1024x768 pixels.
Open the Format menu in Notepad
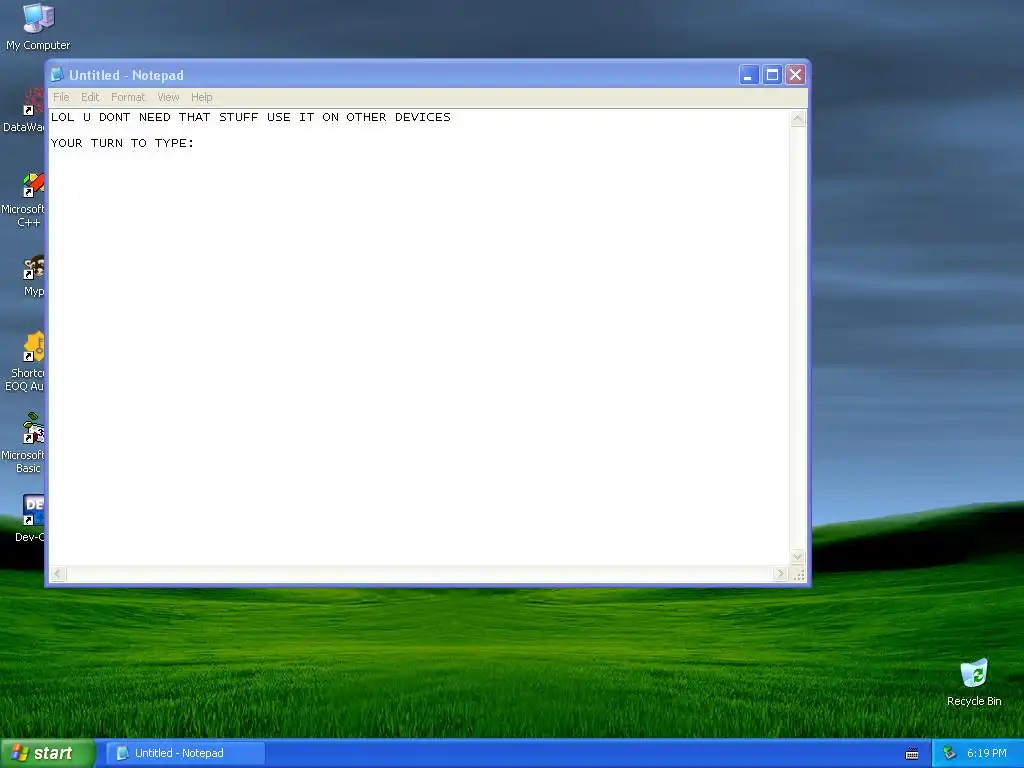point(128,97)
